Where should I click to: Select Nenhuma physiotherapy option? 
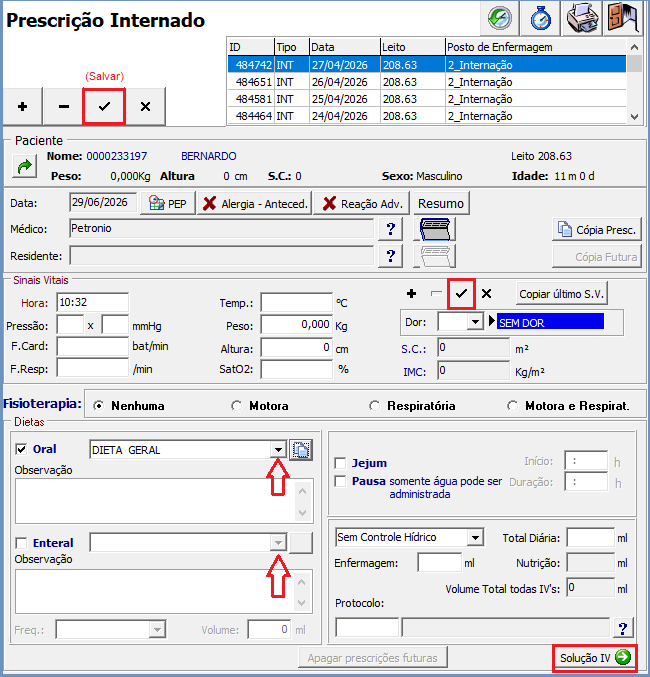click(x=99, y=406)
